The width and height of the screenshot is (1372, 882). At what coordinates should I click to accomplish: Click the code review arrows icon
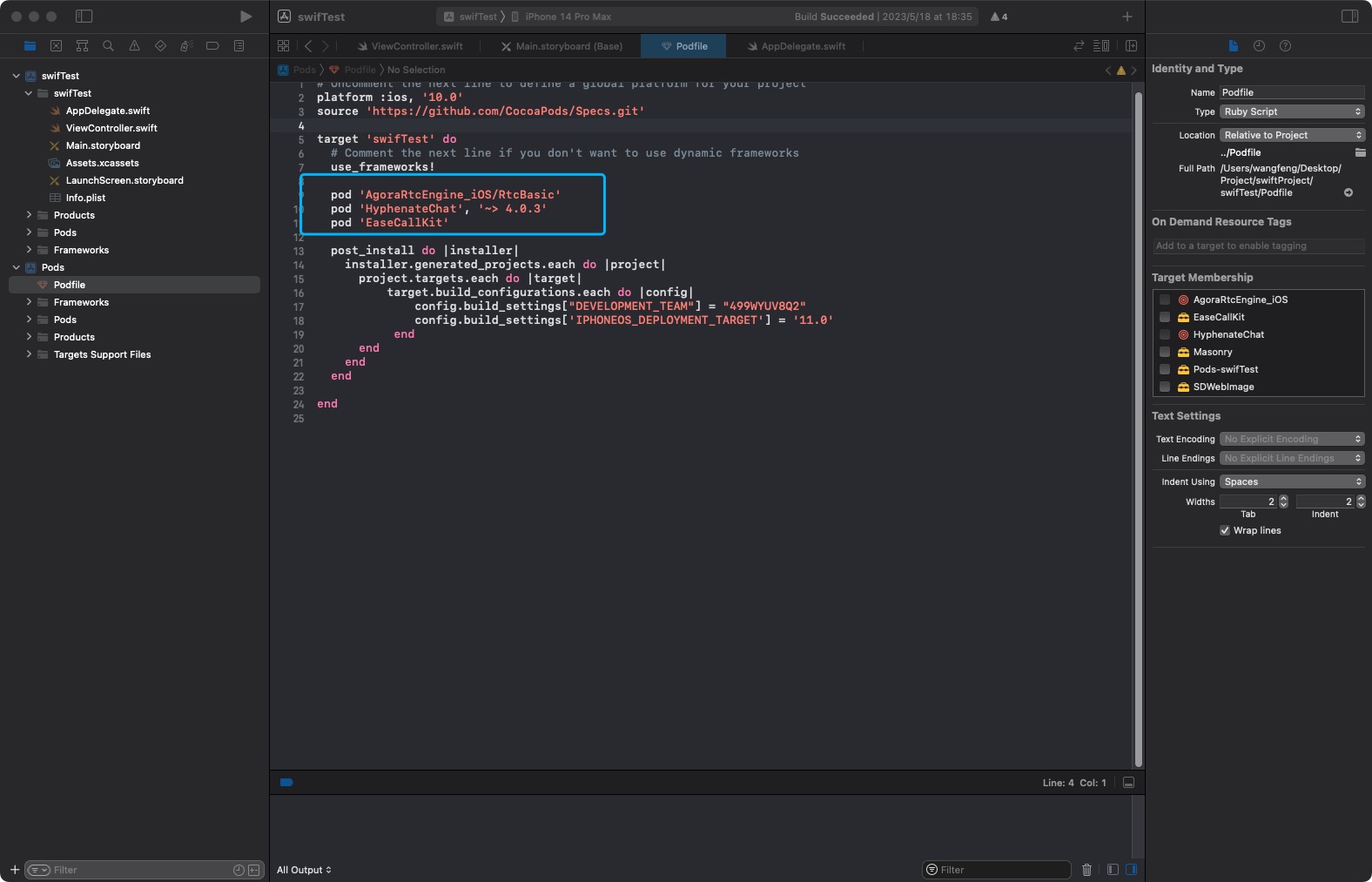point(1079,45)
